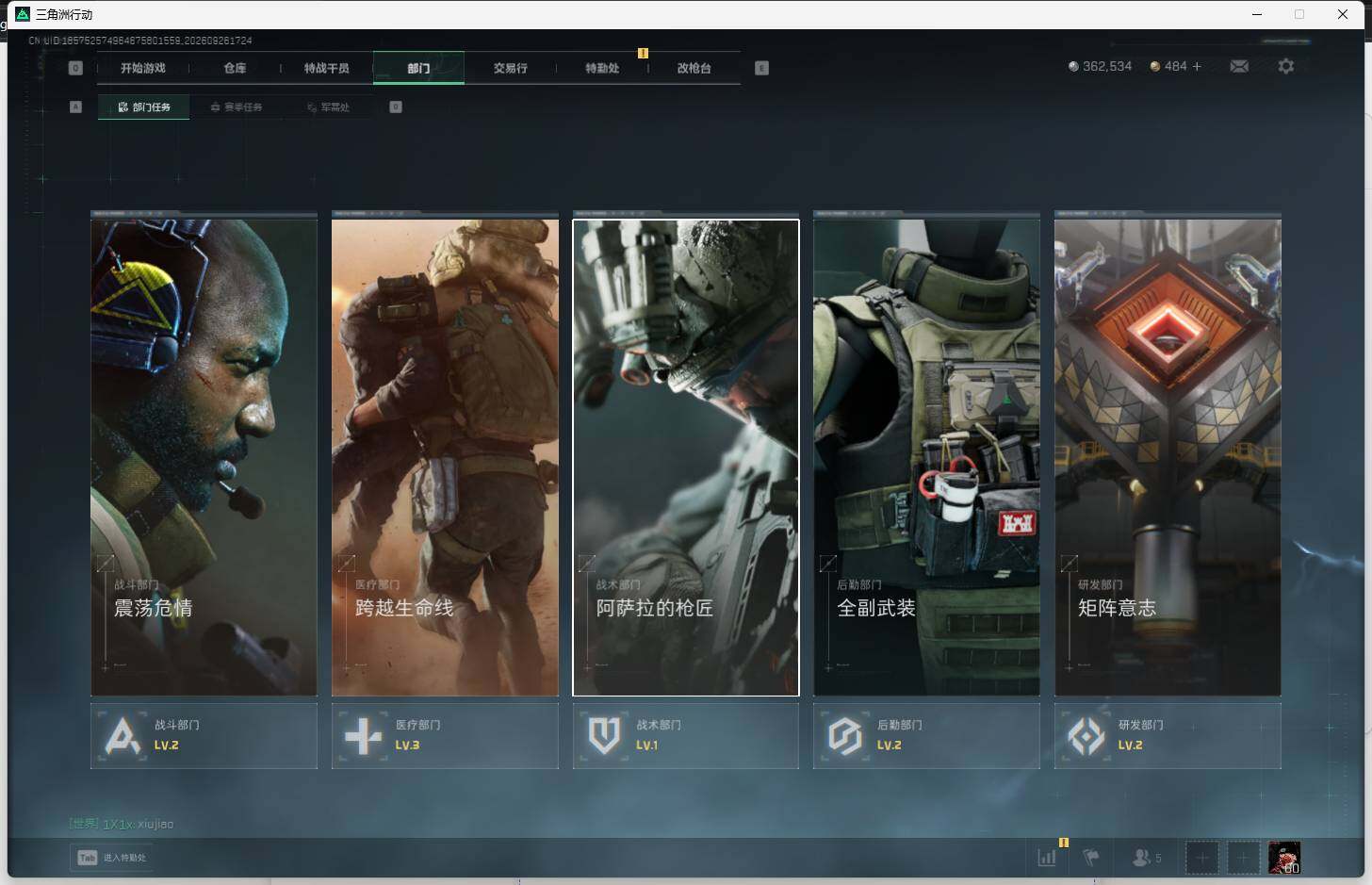Click the 战术部门 shield emblem icon
Viewport: 1372px width, 885px height.
click(604, 736)
